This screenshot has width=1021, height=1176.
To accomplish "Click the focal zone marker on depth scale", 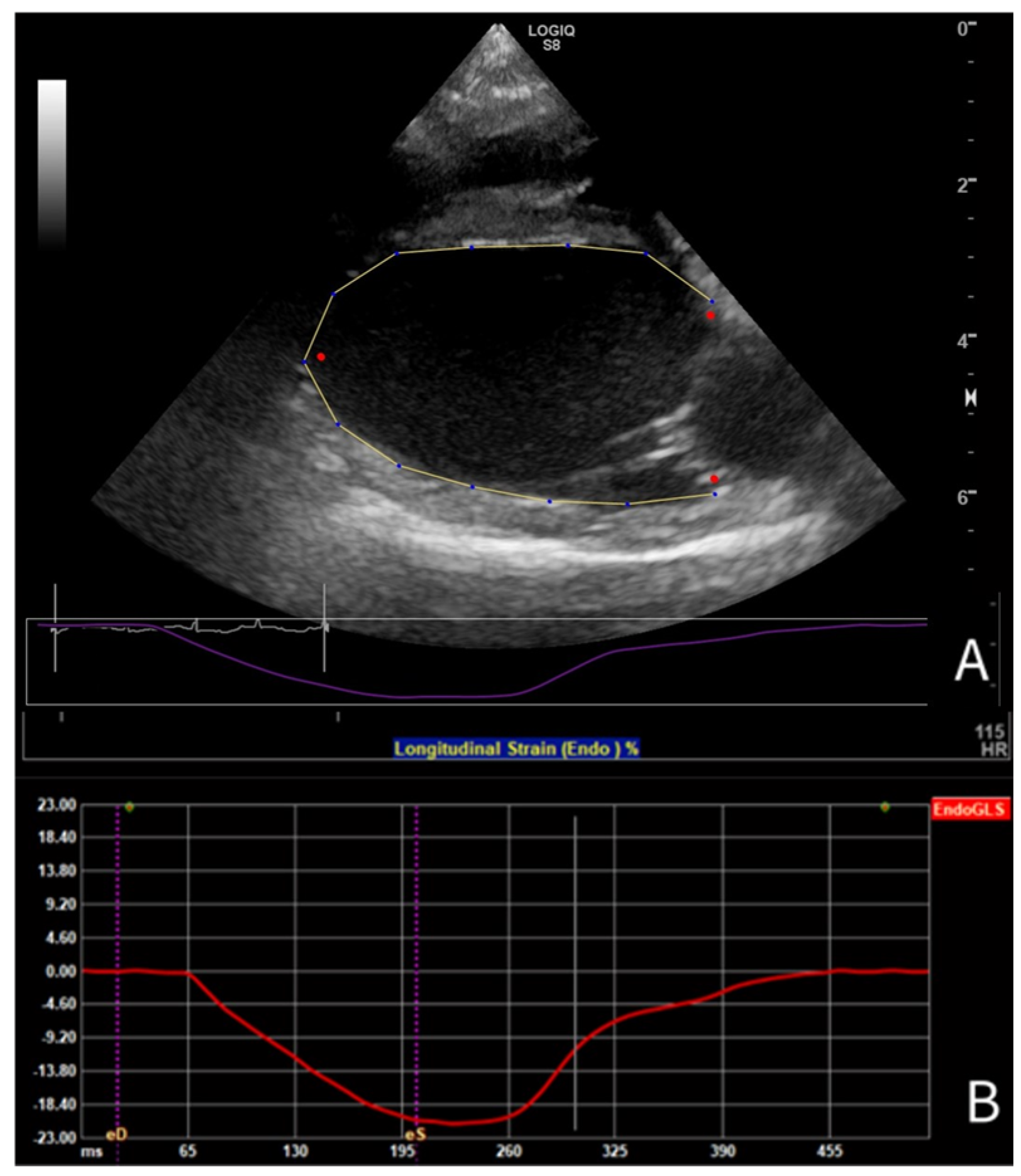I will (x=971, y=398).
